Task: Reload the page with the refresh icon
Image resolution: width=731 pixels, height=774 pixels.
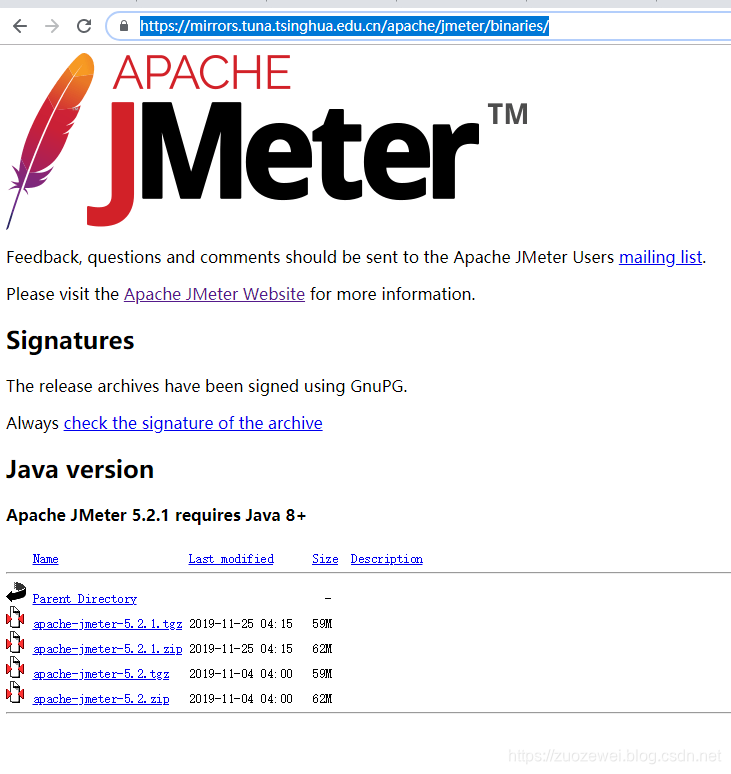Action: [84, 26]
